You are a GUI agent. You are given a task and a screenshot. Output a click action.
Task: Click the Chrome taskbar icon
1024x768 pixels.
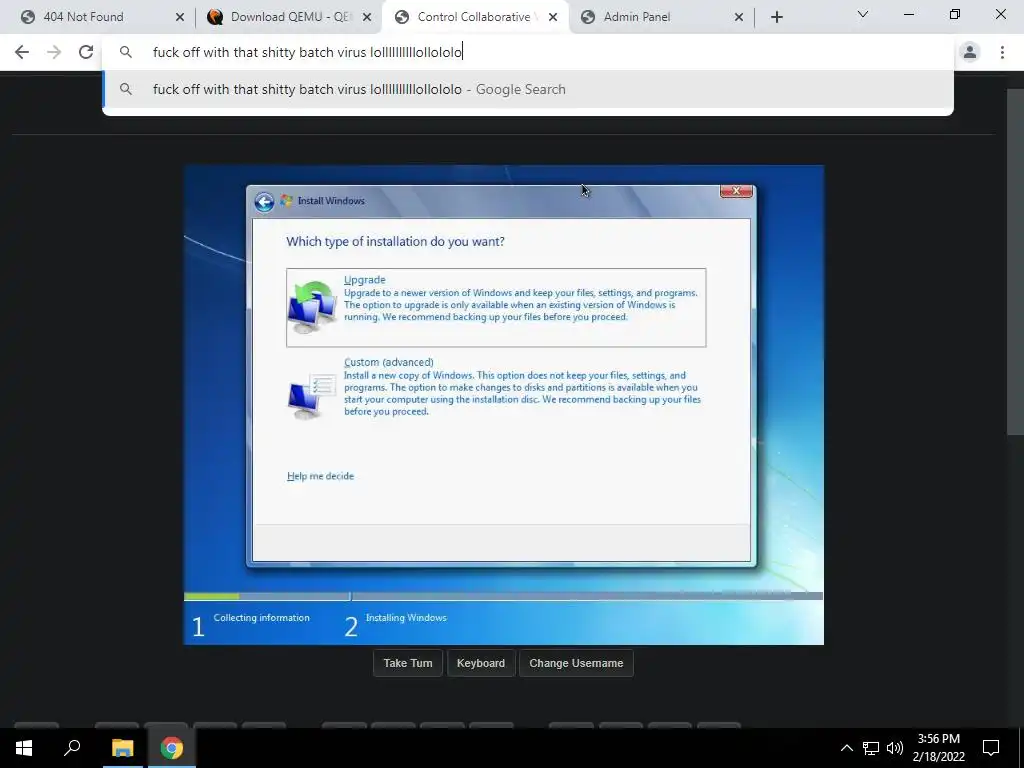[x=172, y=748]
